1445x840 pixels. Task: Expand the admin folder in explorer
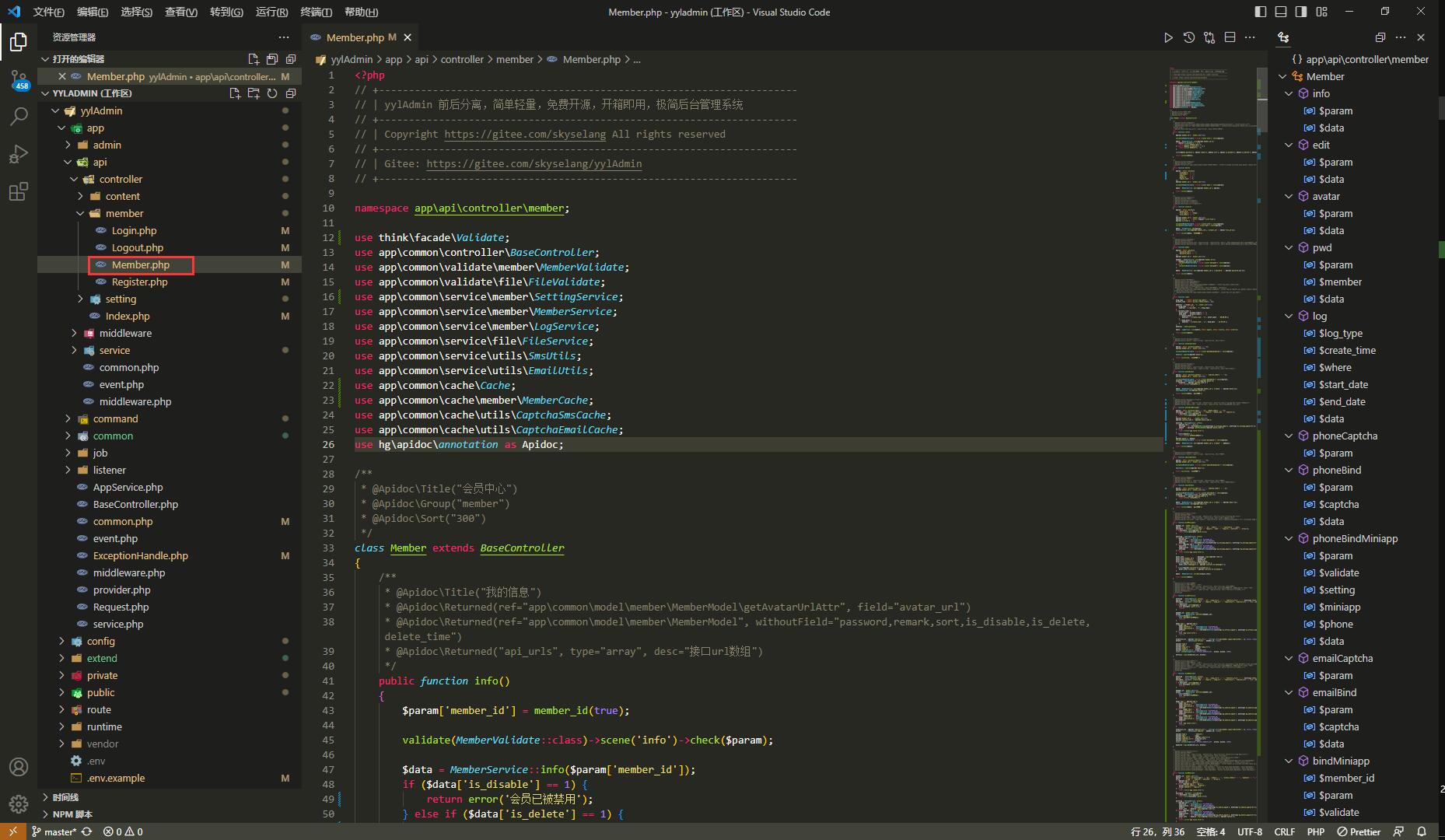point(107,145)
